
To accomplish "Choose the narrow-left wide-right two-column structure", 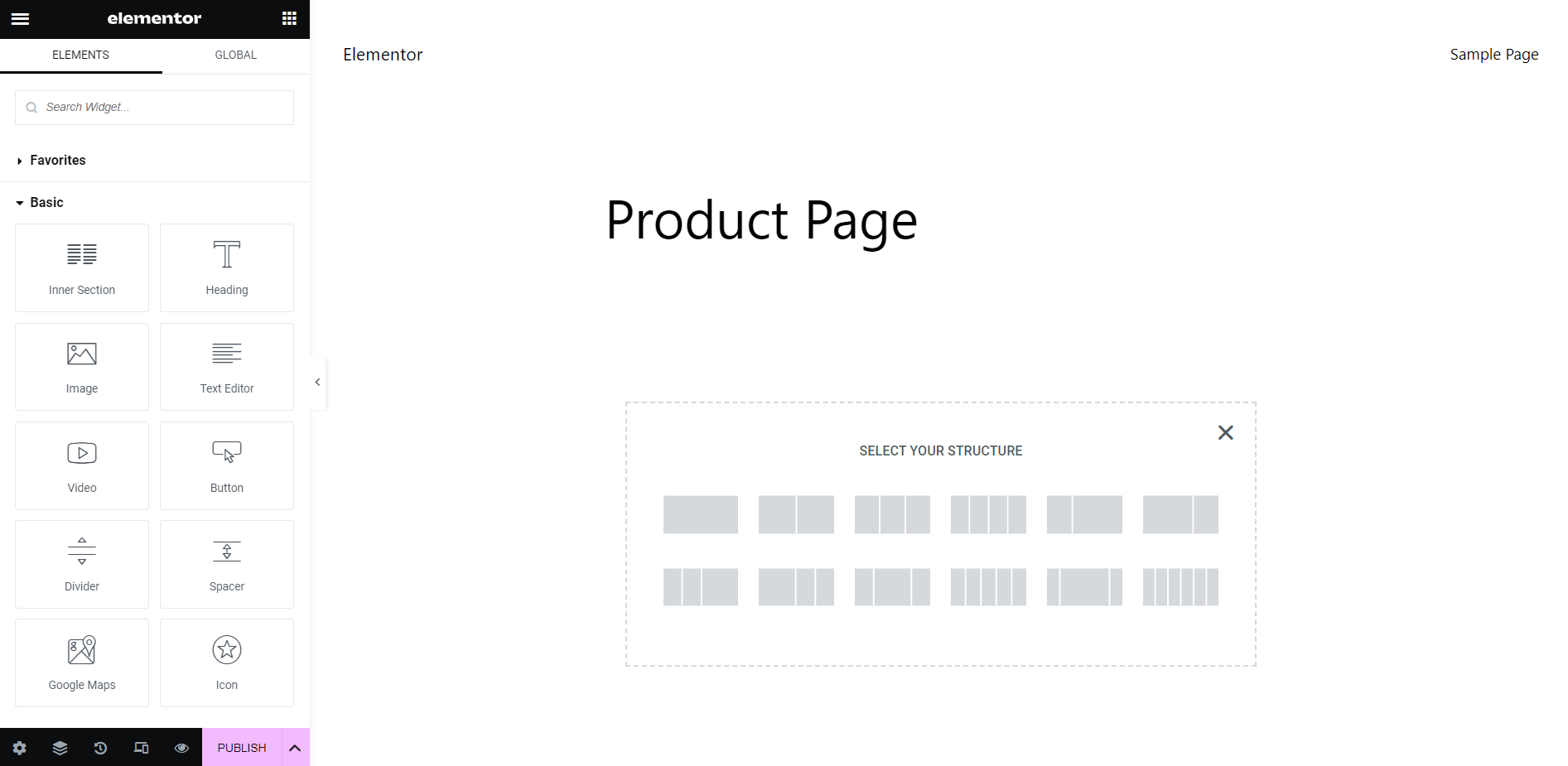I will (x=1084, y=515).
